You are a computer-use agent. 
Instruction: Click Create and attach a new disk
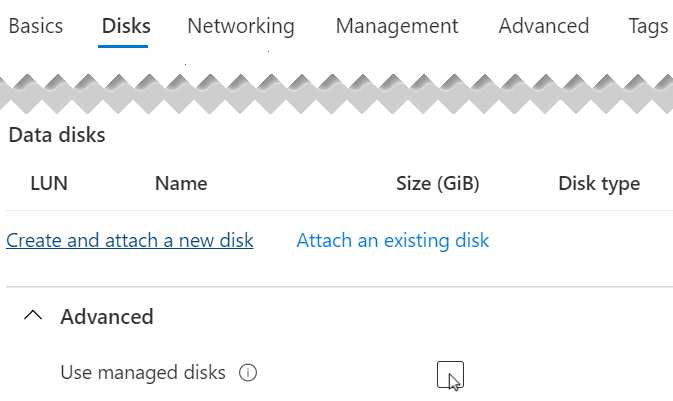130,240
